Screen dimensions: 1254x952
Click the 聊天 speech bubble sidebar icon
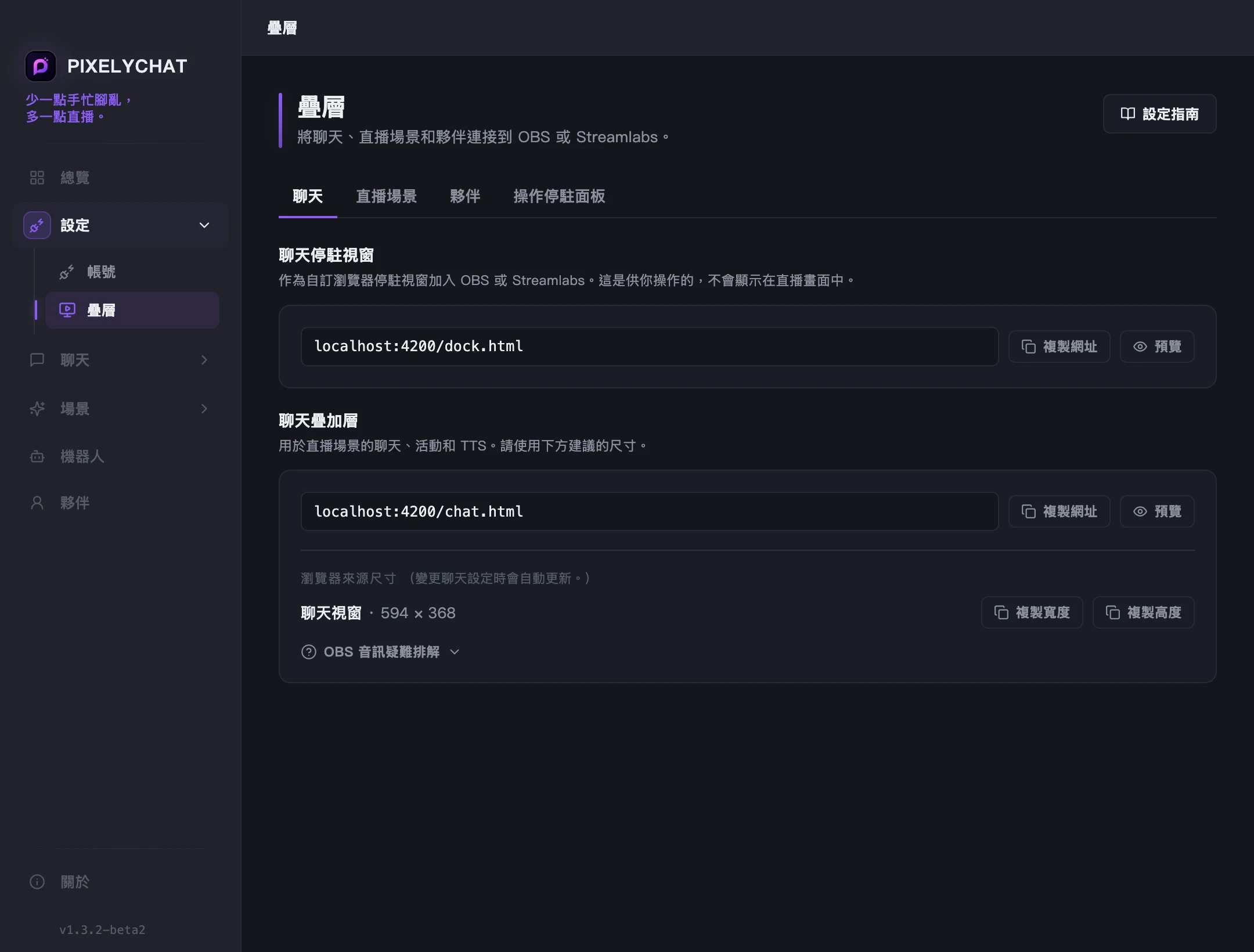coord(37,360)
